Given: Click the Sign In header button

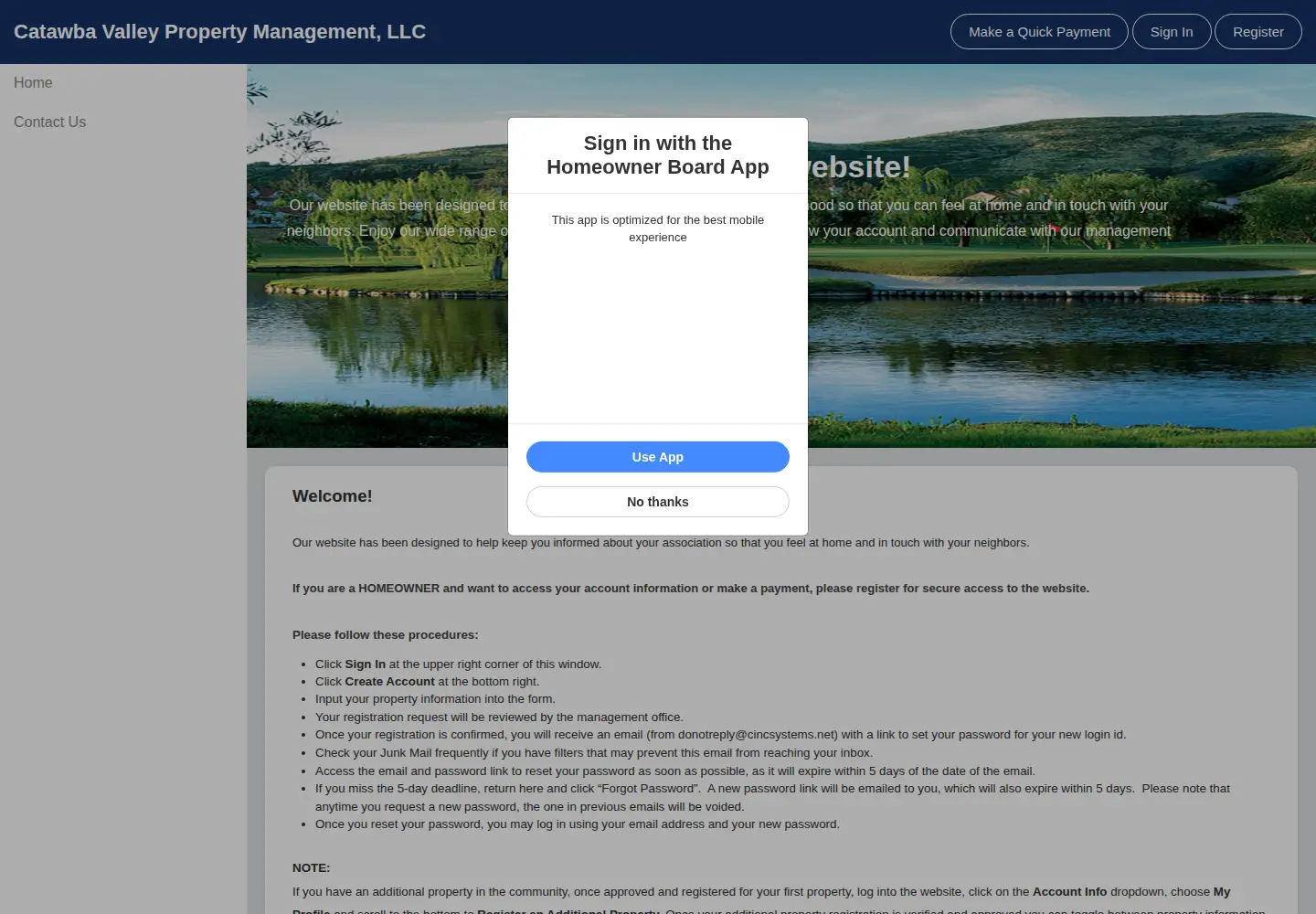Looking at the screenshot, I should [1172, 32].
